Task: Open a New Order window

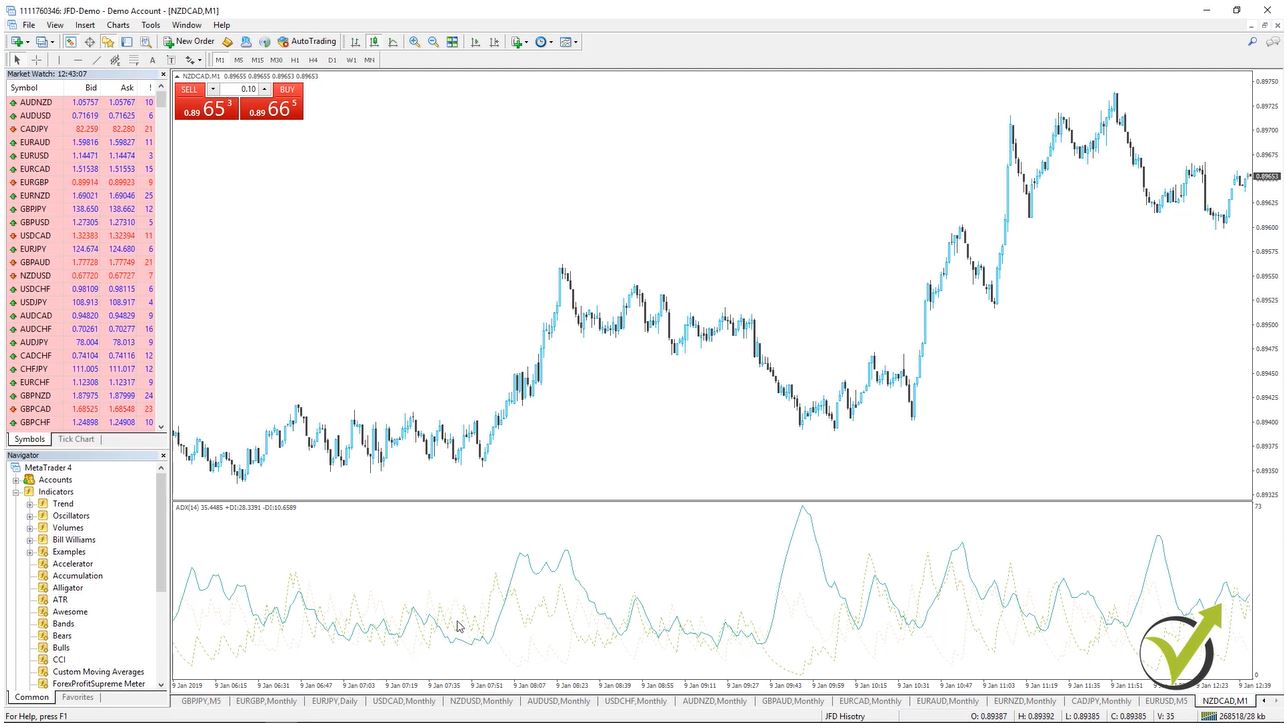Action: click(x=190, y=41)
